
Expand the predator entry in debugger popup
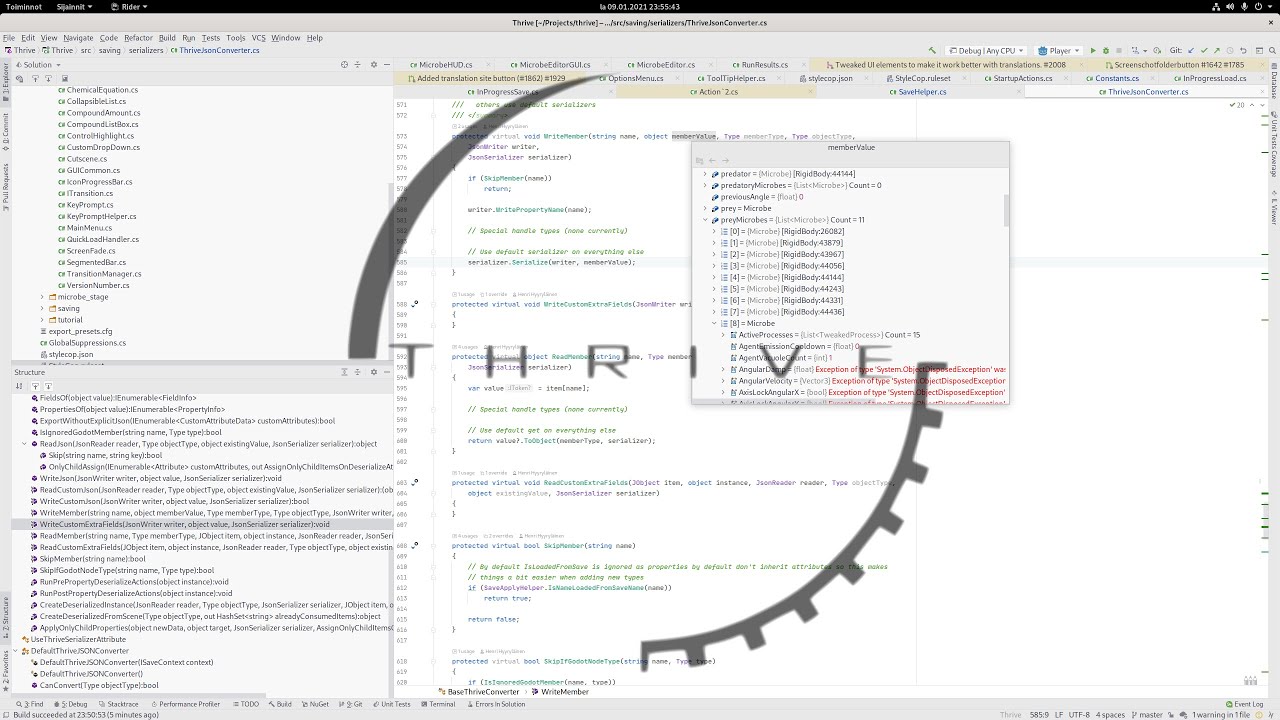click(x=705, y=174)
